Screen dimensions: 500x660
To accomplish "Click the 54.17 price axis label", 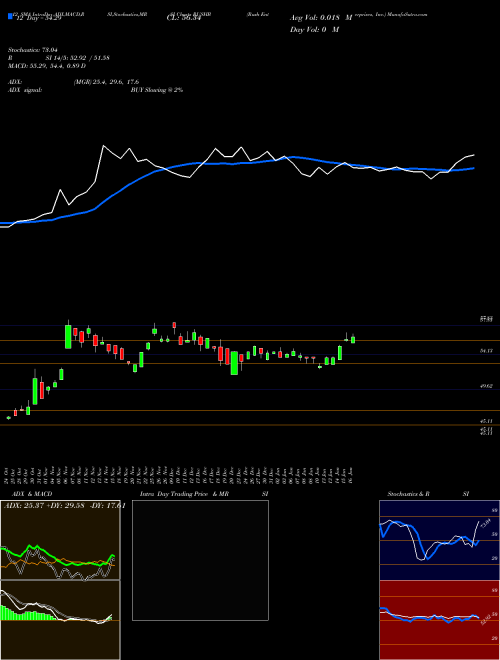I will point(486,350).
